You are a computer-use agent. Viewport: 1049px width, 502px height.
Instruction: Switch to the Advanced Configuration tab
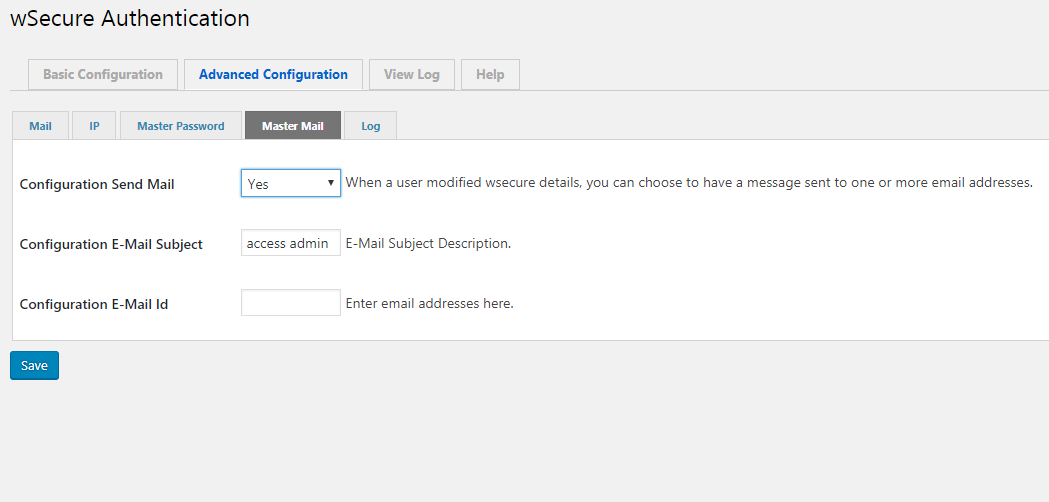[273, 74]
